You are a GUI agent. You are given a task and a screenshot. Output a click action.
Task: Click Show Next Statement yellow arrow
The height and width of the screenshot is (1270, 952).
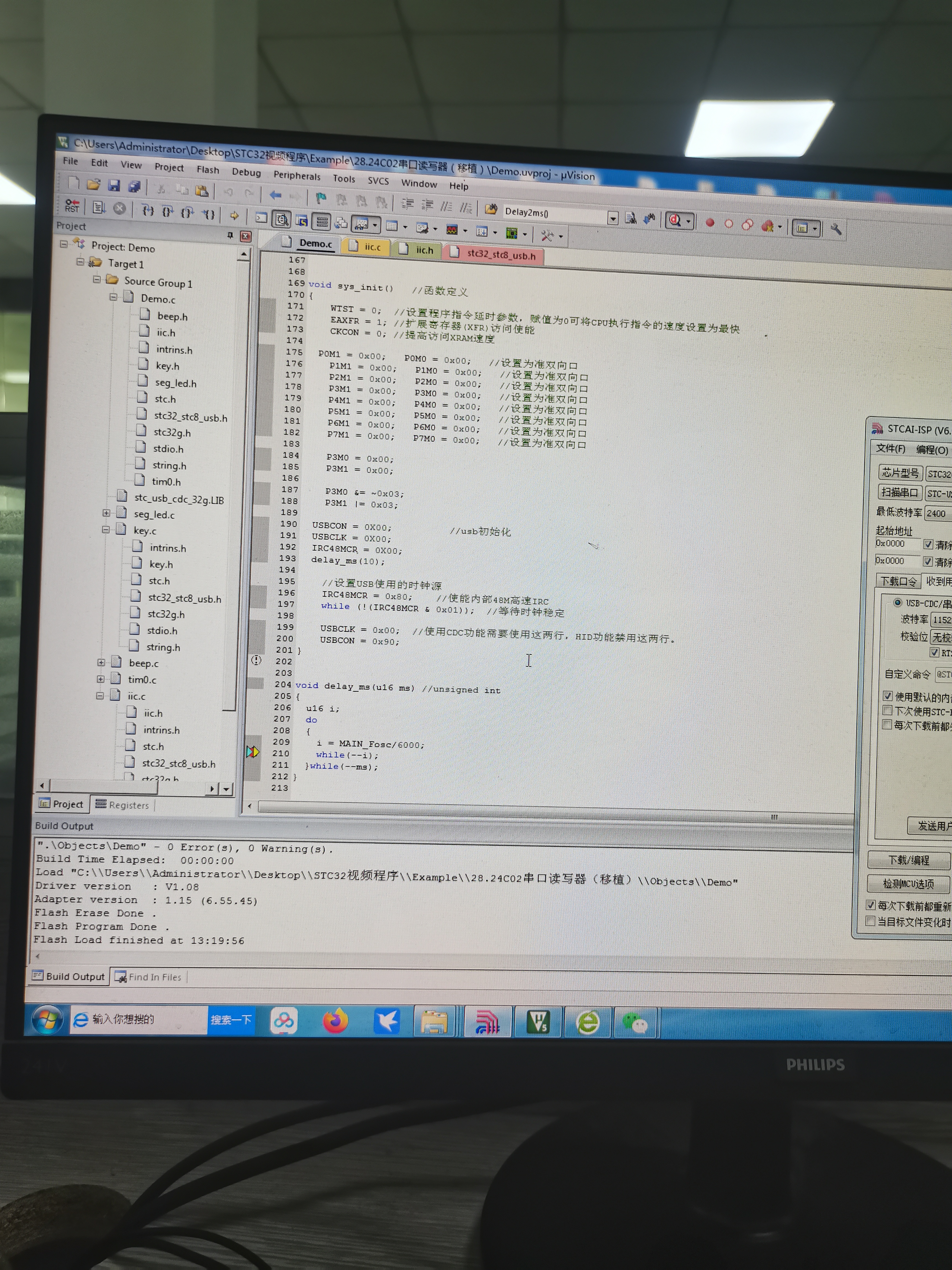[234, 215]
